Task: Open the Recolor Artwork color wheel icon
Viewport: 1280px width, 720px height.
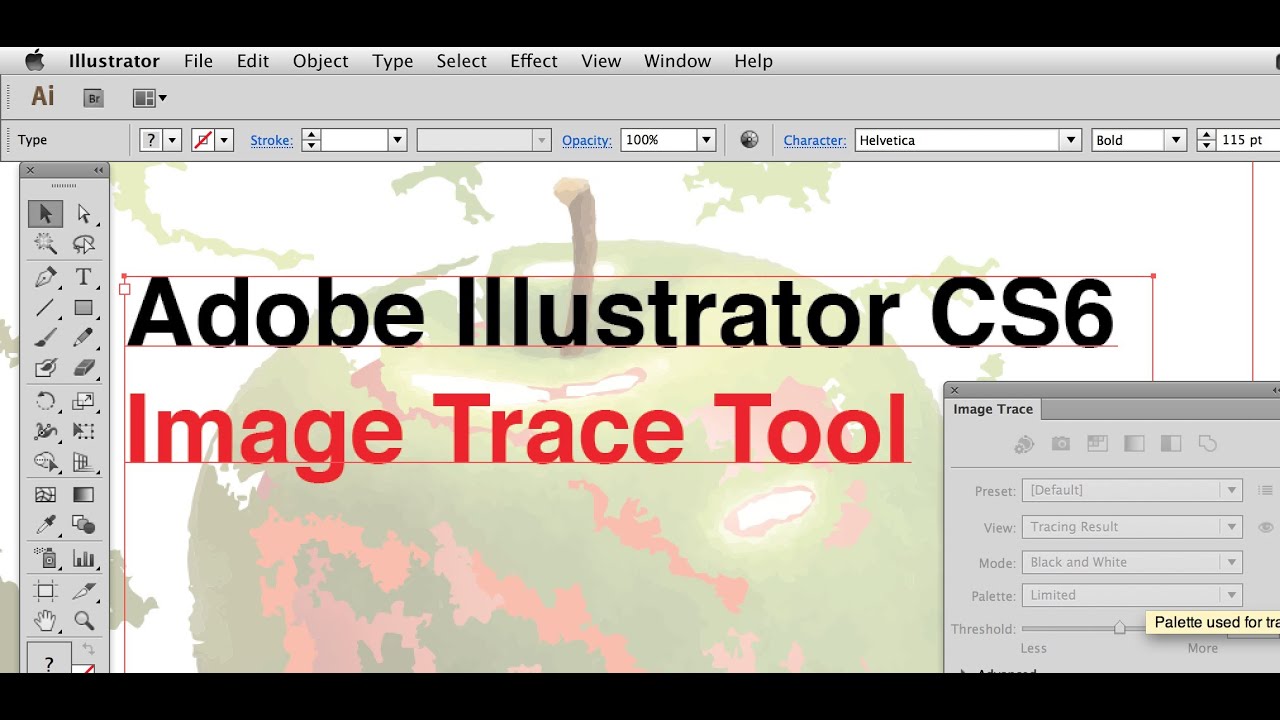Action: point(749,140)
